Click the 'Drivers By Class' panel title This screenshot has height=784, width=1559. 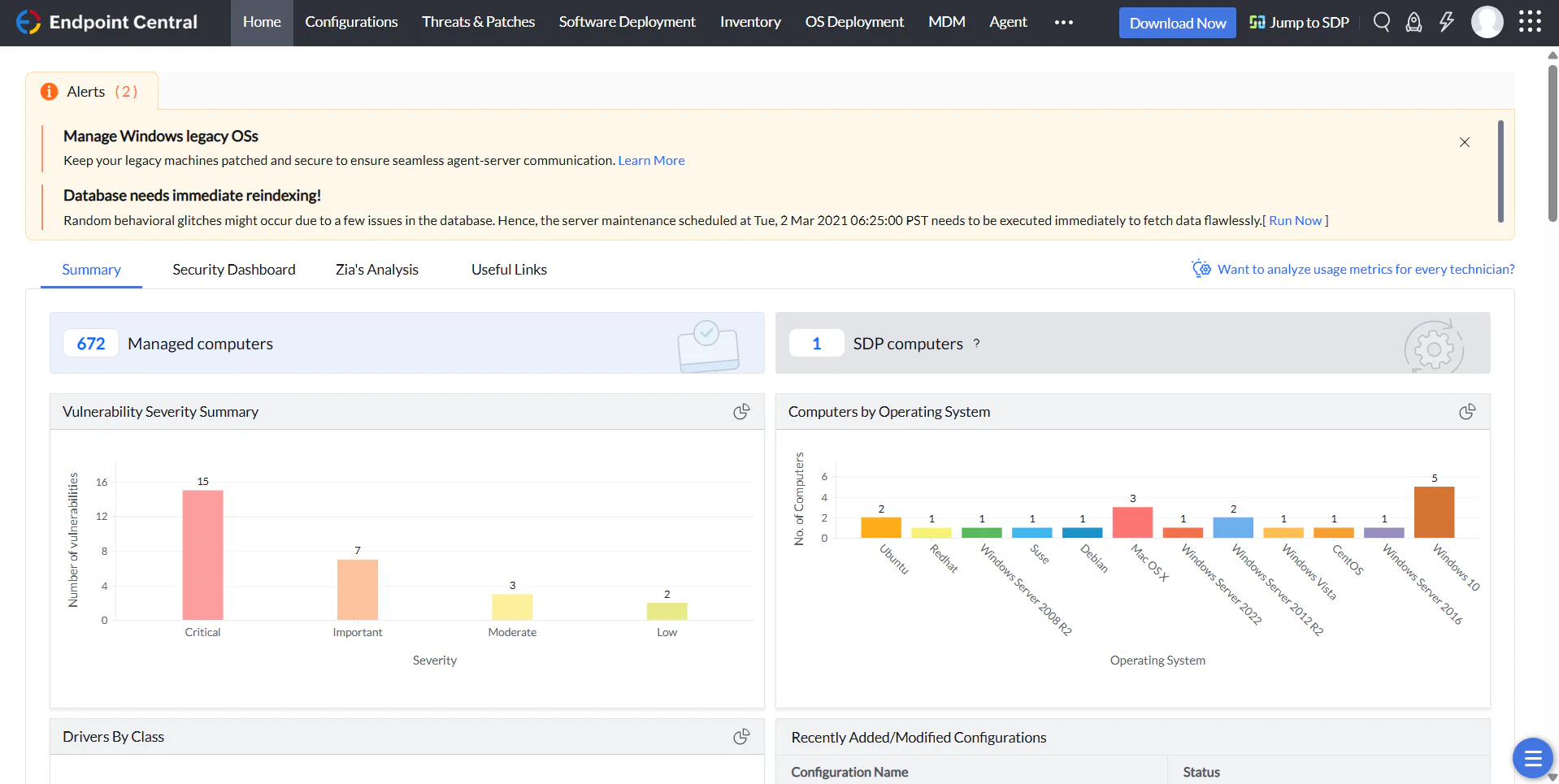[113, 737]
